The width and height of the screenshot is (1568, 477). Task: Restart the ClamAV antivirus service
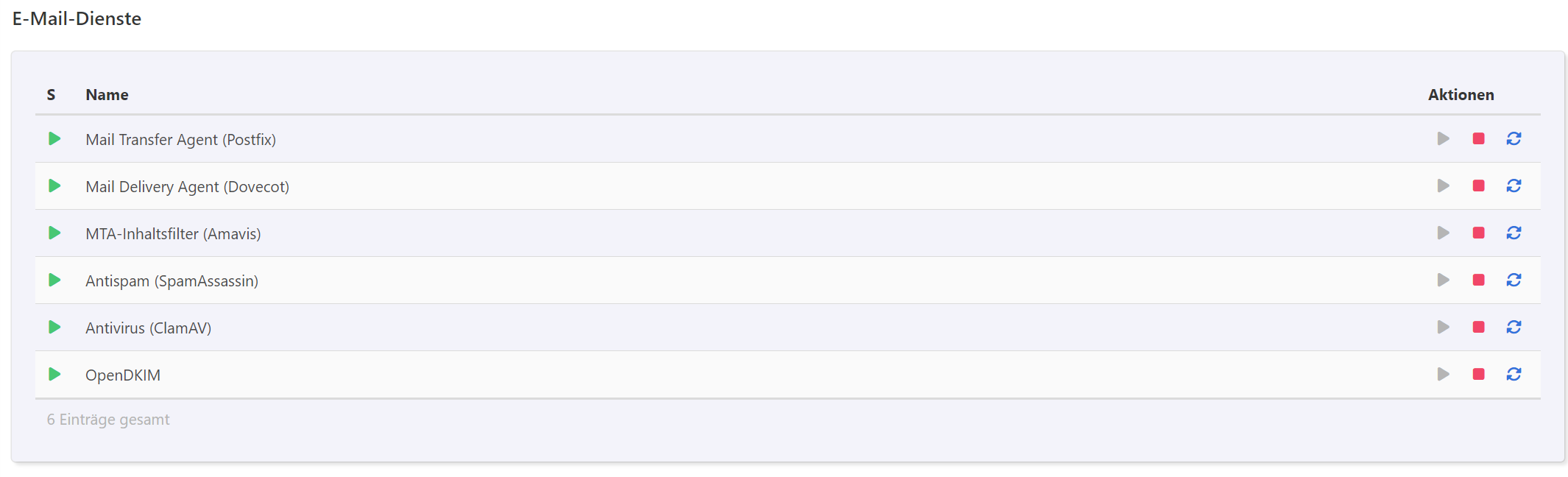coord(1514,328)
